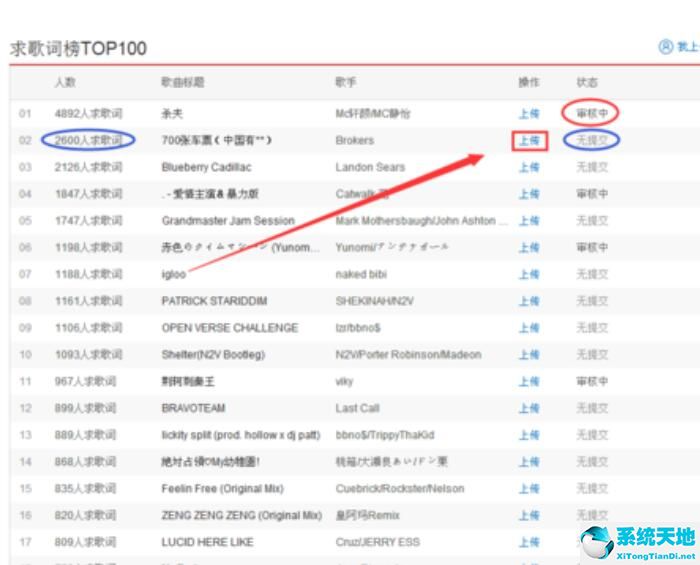The height and width of the screenshot is (565, 700).
Task: Click artist name naked bibi
Action: (x=361, y=274)
